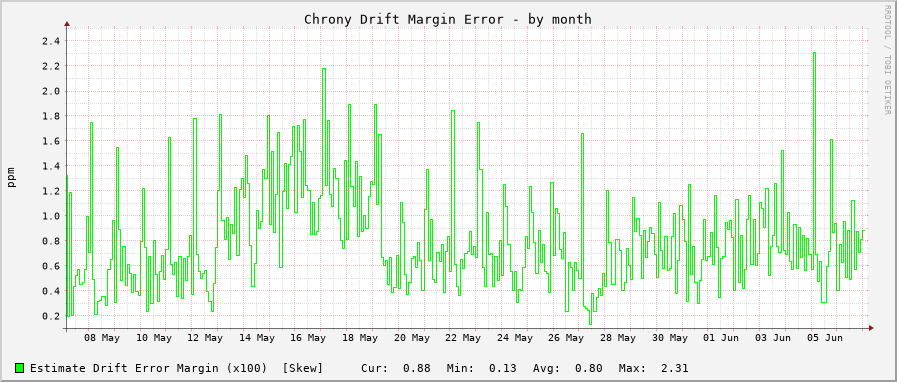Click the 'ppm' y-axis label
This screenshot has width=897, height=382.
coord(11,177)
